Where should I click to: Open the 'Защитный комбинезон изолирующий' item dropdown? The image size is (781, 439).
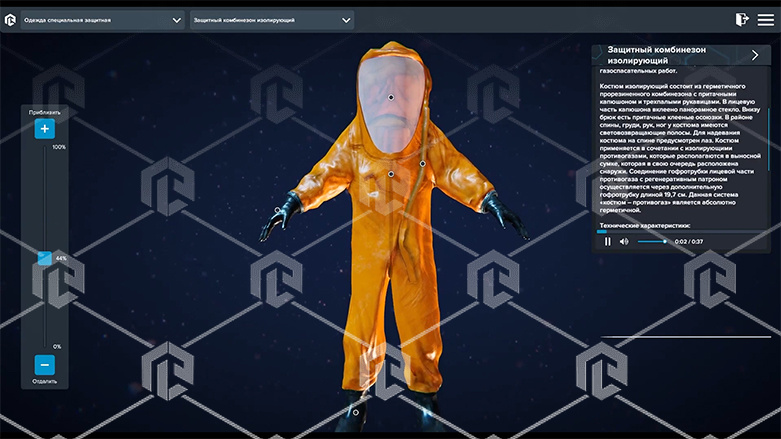[x=271, y=20]
